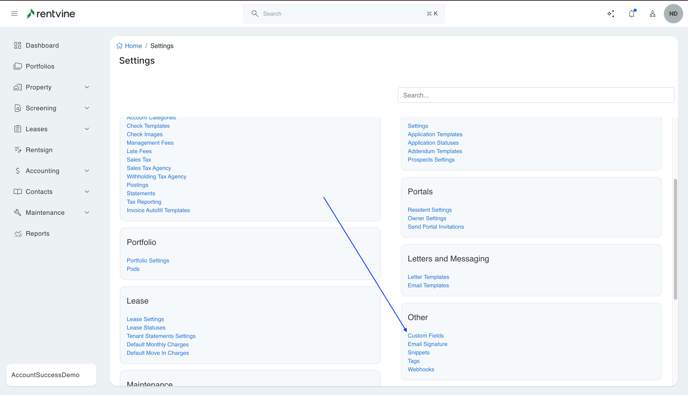Screen dimensions: 688x395
Task: Click the sparkle AI icon in header
Action: coord(611,14)
